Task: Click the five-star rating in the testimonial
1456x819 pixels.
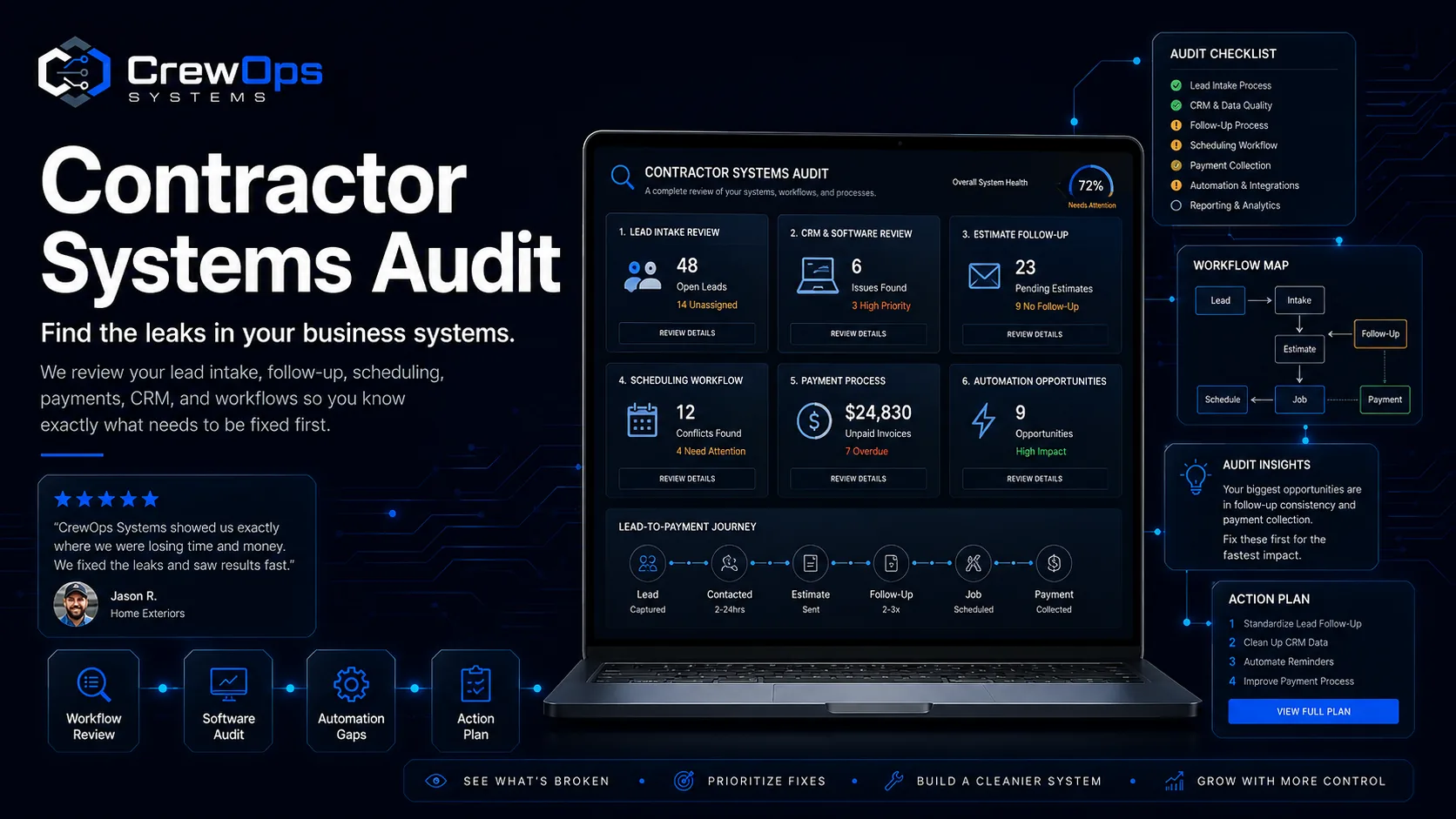Action: point(106,499)
